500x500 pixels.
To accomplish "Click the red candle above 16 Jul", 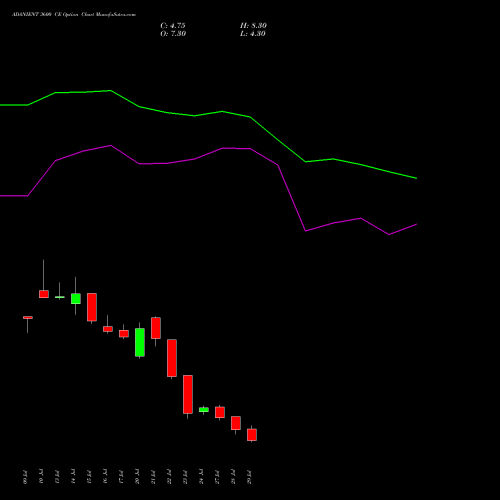I will click(108, 329).
